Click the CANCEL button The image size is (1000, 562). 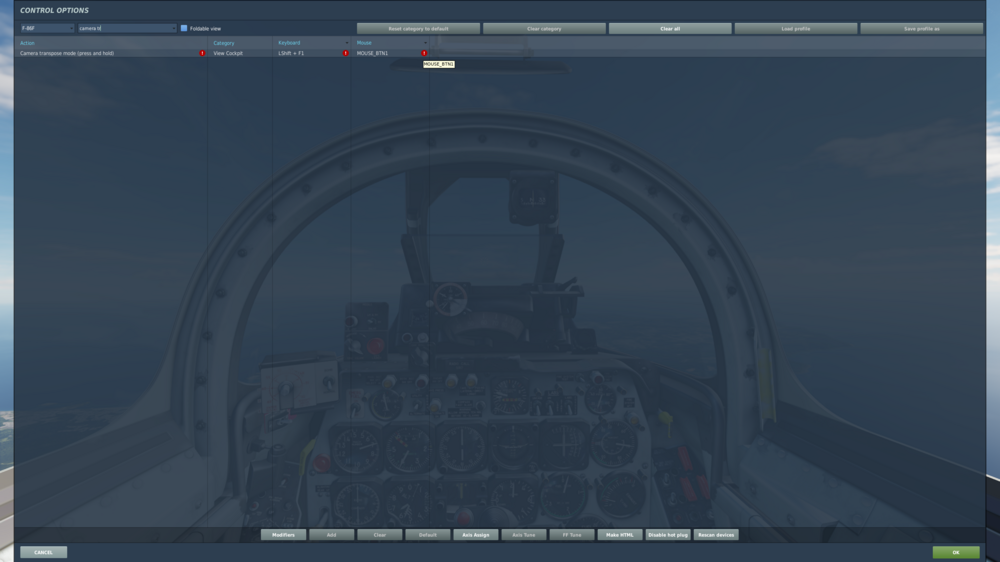click(43, 552)
